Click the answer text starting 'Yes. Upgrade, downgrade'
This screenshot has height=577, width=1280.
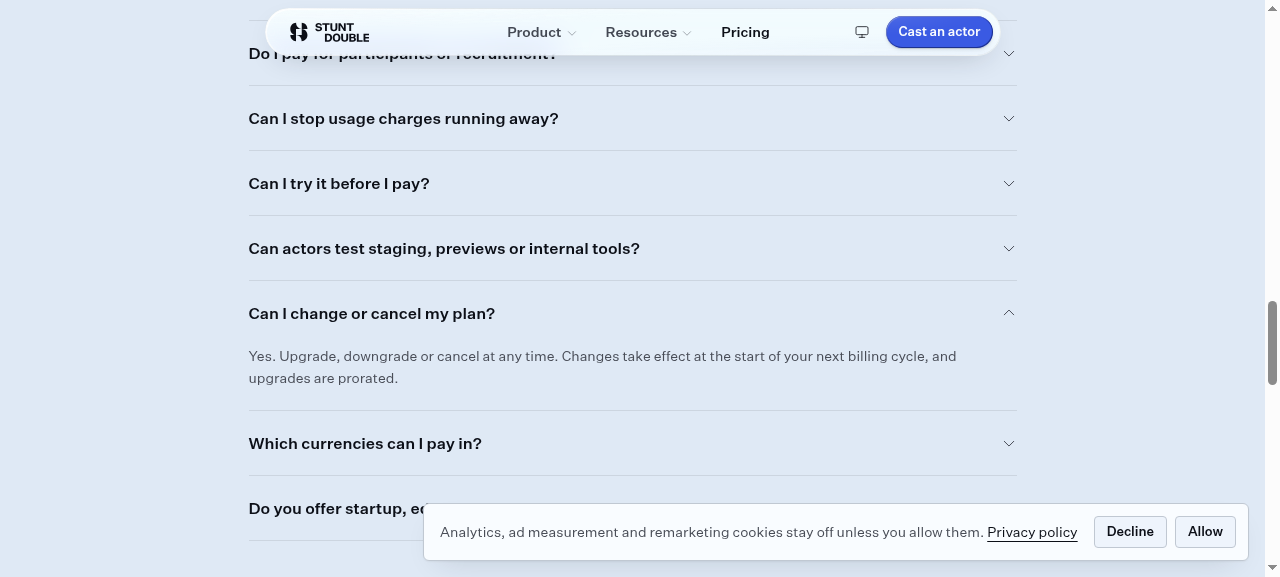click(602, 367)
